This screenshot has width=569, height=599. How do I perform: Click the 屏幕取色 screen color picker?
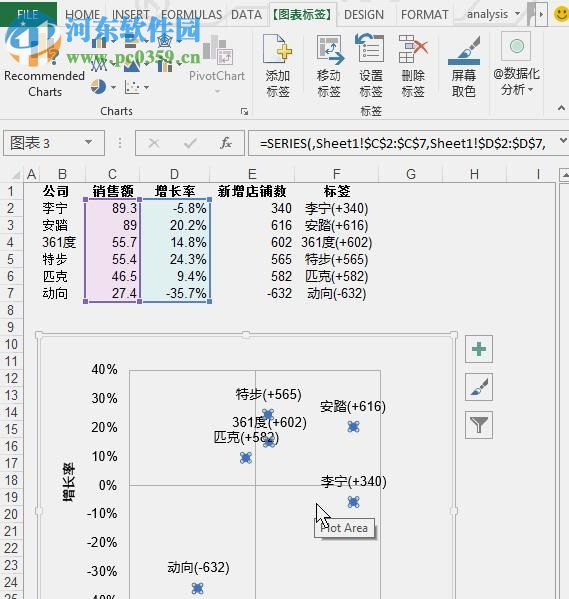[464, 66]
